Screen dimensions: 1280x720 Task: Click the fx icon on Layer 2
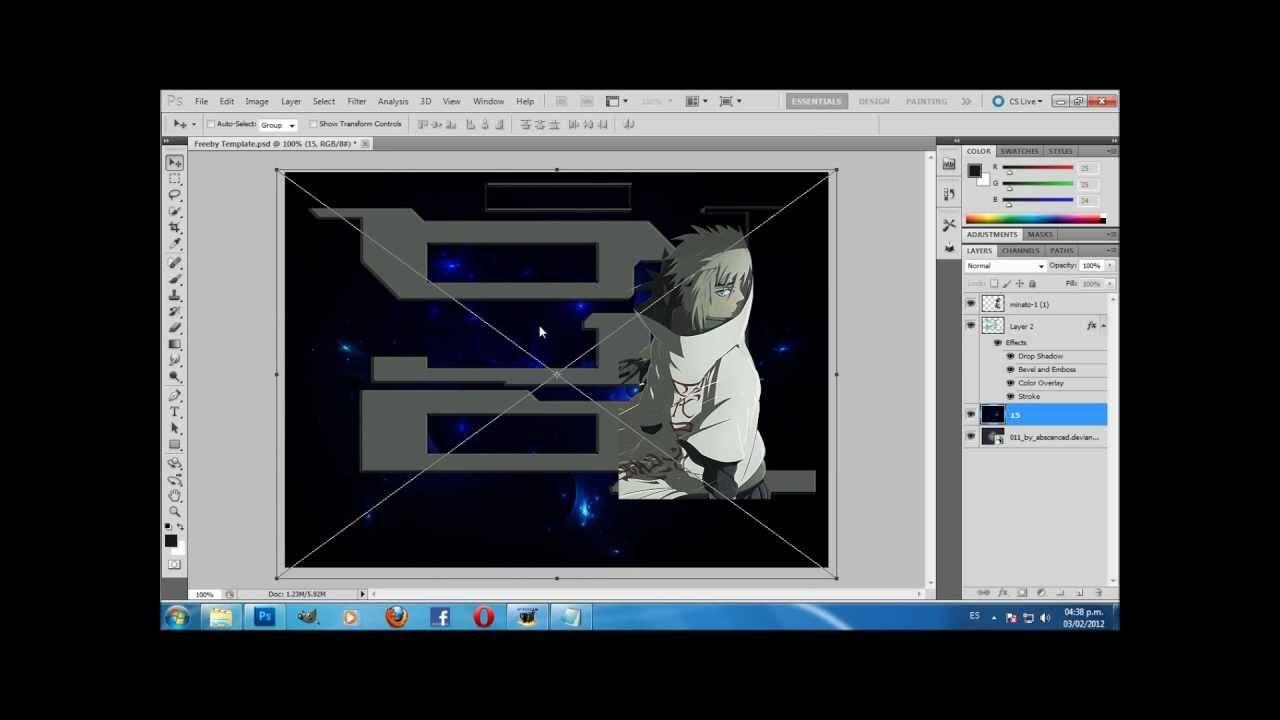coord(1093,325)
